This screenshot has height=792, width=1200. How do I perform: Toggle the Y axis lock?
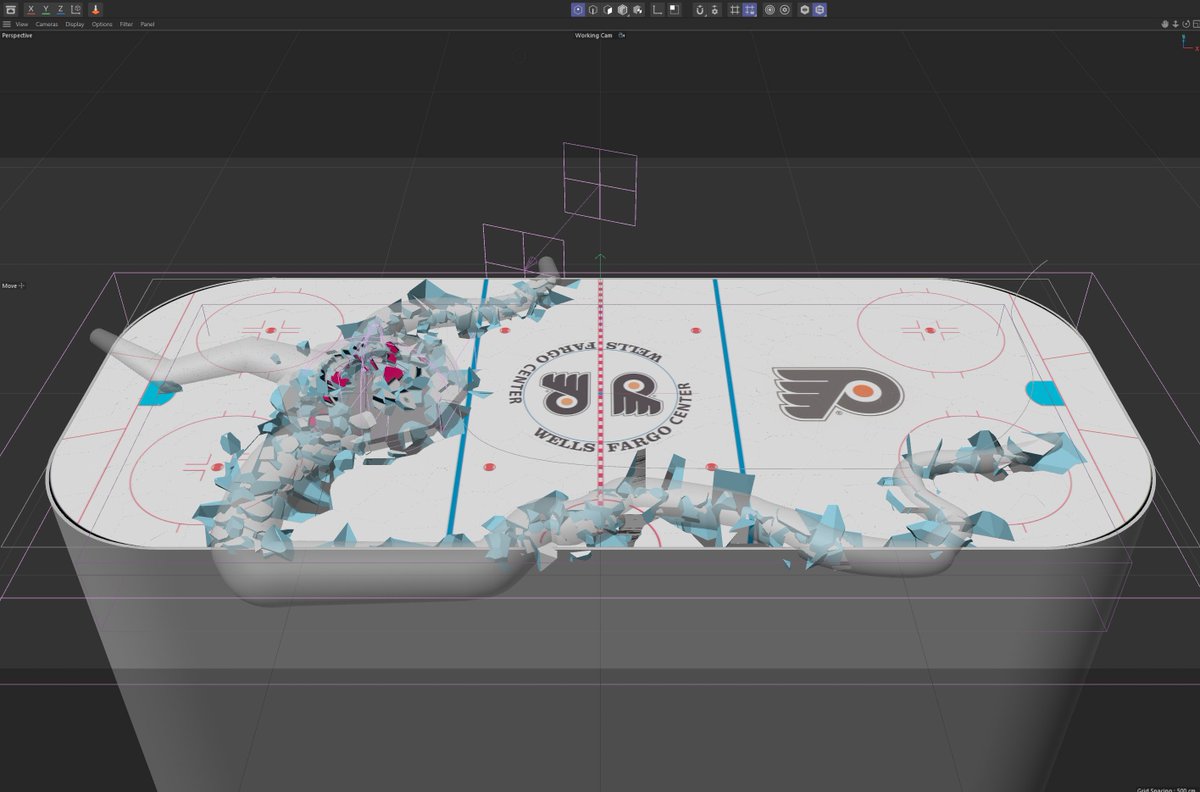(46, 9)
